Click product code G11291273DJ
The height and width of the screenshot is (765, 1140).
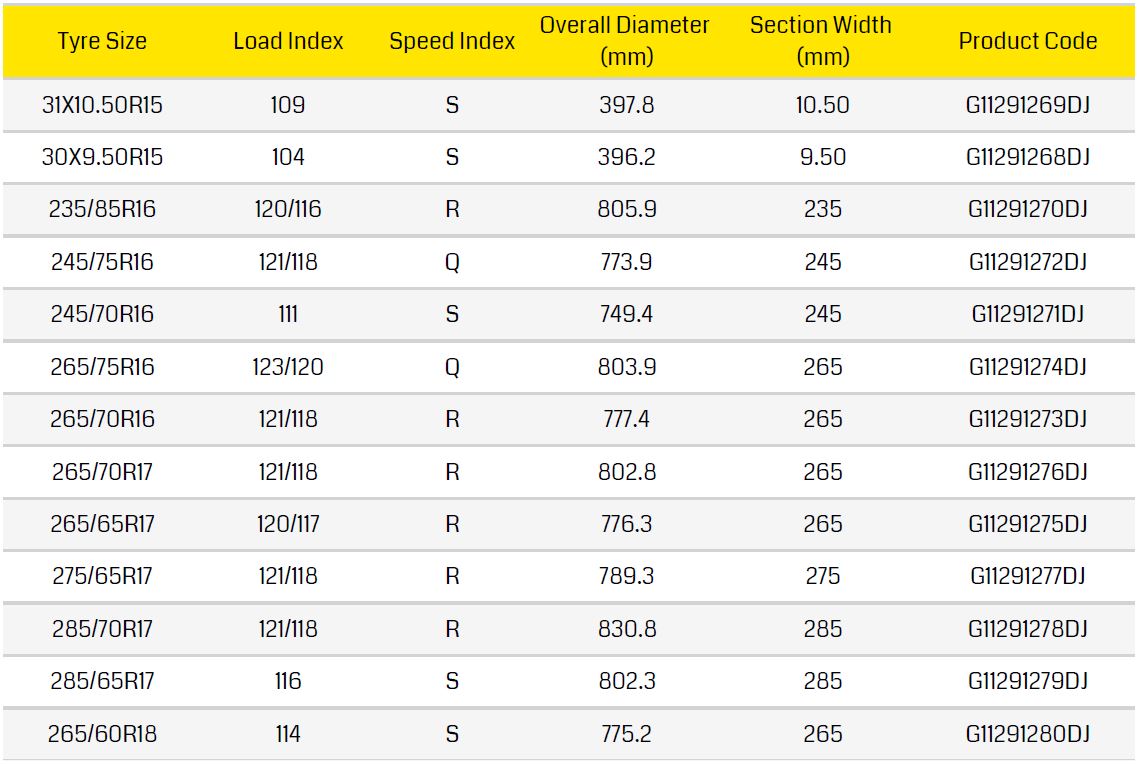click(x=1027, y=419)
